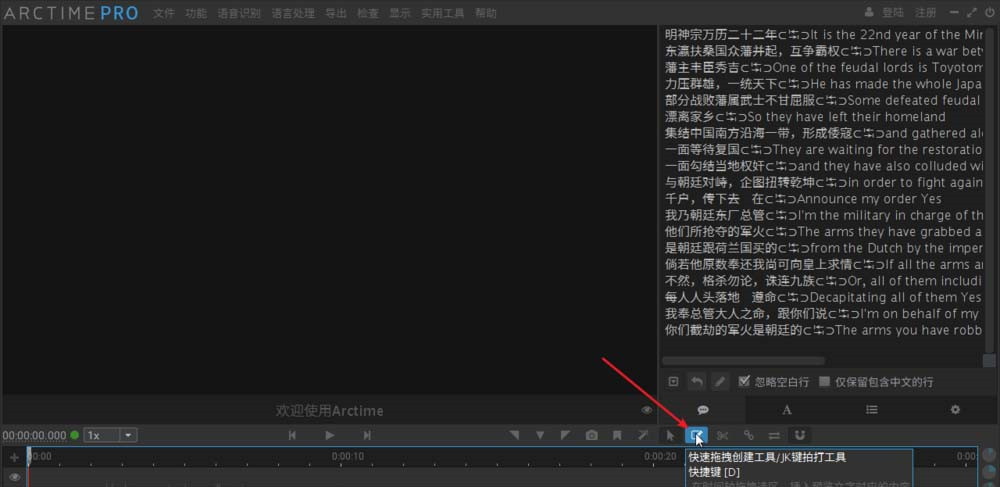This screenshot has height=487, width=1000.
Task: Click the power button in title bar
Action: tap(989, 12)
